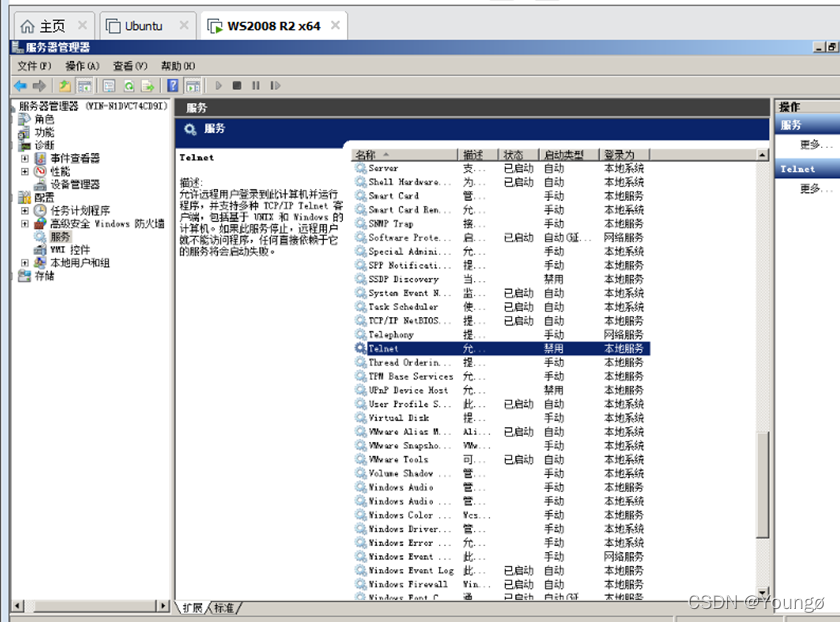Click the Start service play icon
The image size is (840, 622).
(219, 86)
